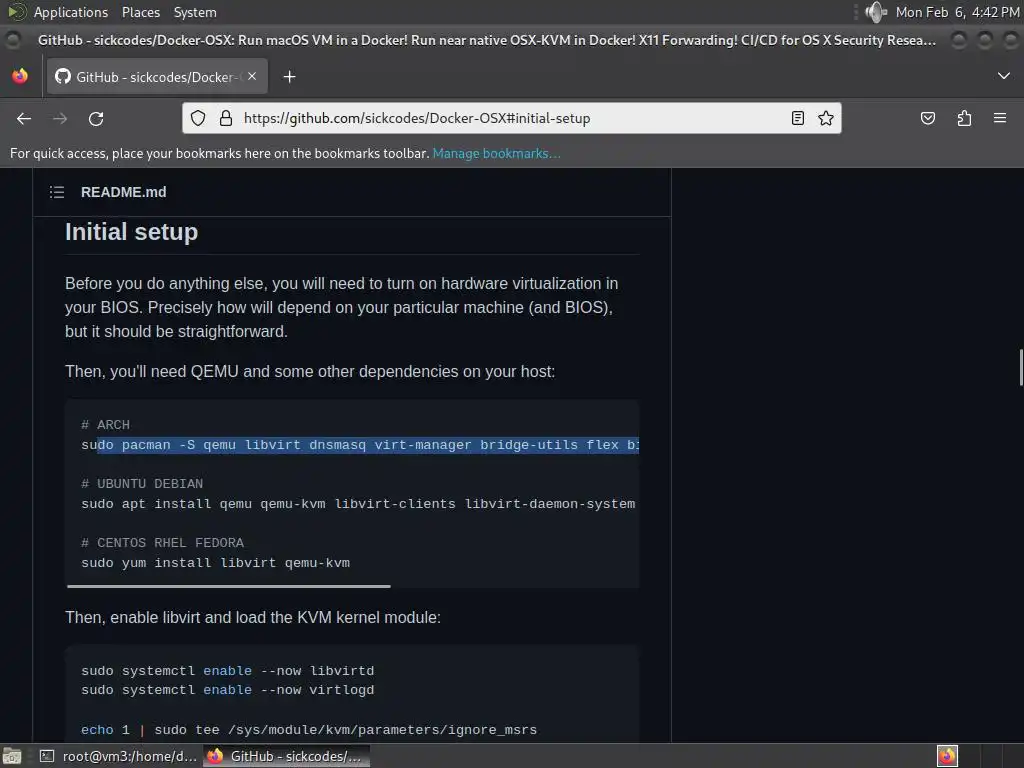
Task: Click the Firefox tray icon in bottom panel
Action: 947,756
